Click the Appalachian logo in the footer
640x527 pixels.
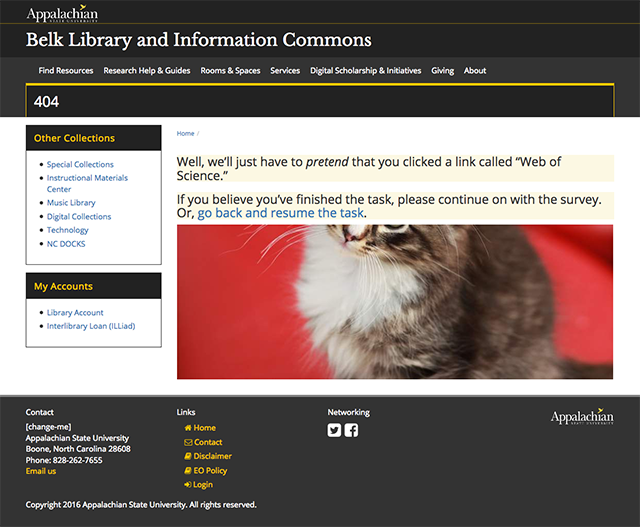pyautogui.click(x=582, y=417)
